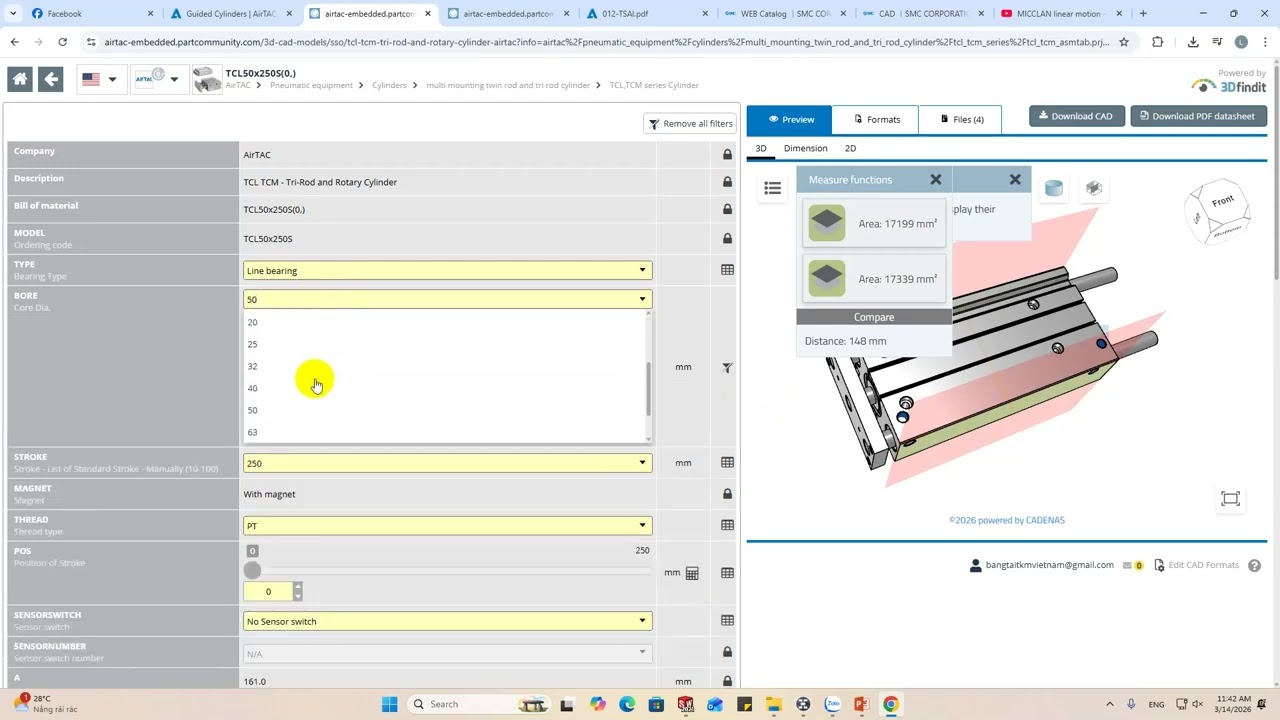Screen dimensions: 1280x720
Task: Collapse the BORE dropdown showing 50
Action: 447,299
